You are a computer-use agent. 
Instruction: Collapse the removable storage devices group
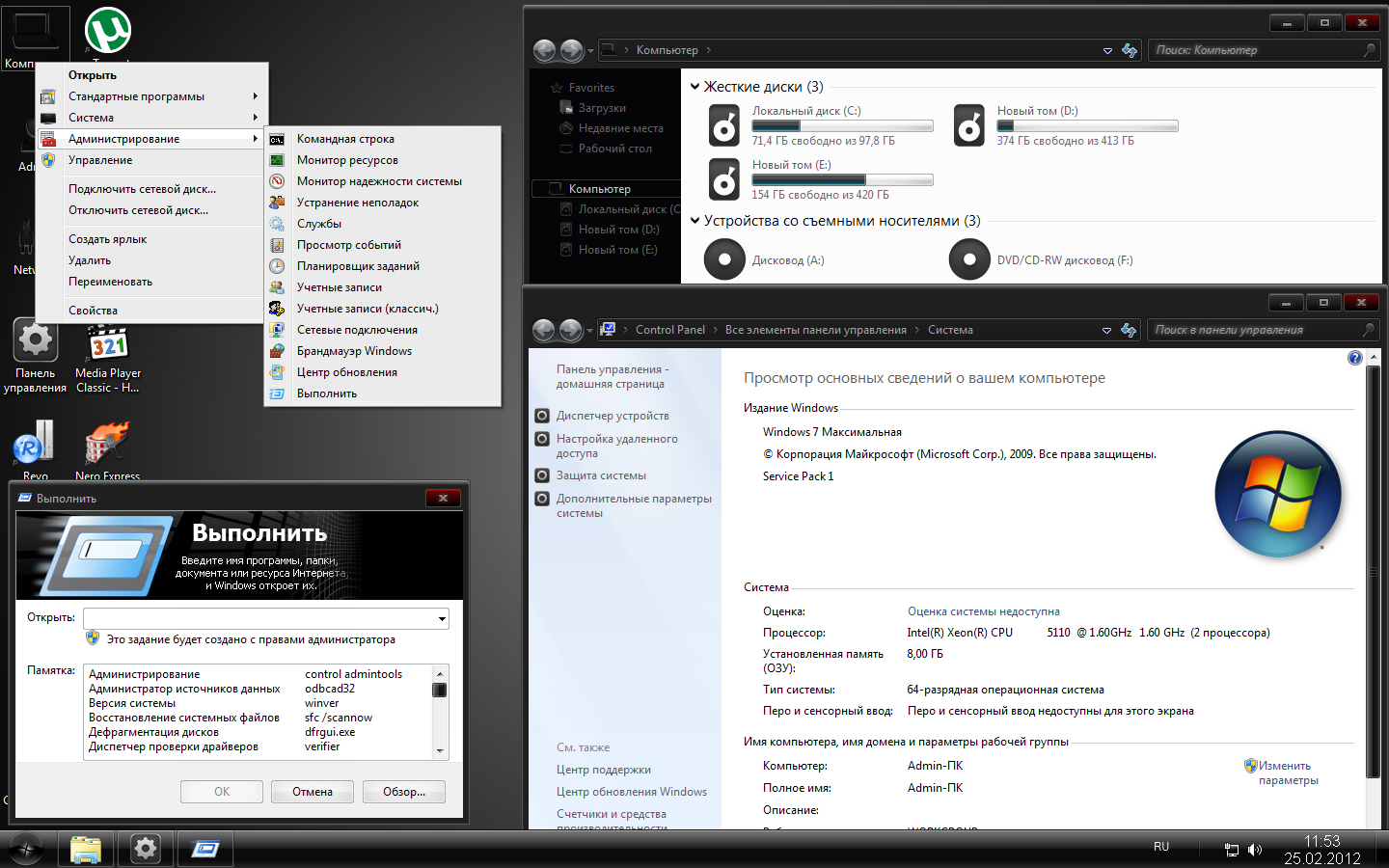(x=694, y=221)
